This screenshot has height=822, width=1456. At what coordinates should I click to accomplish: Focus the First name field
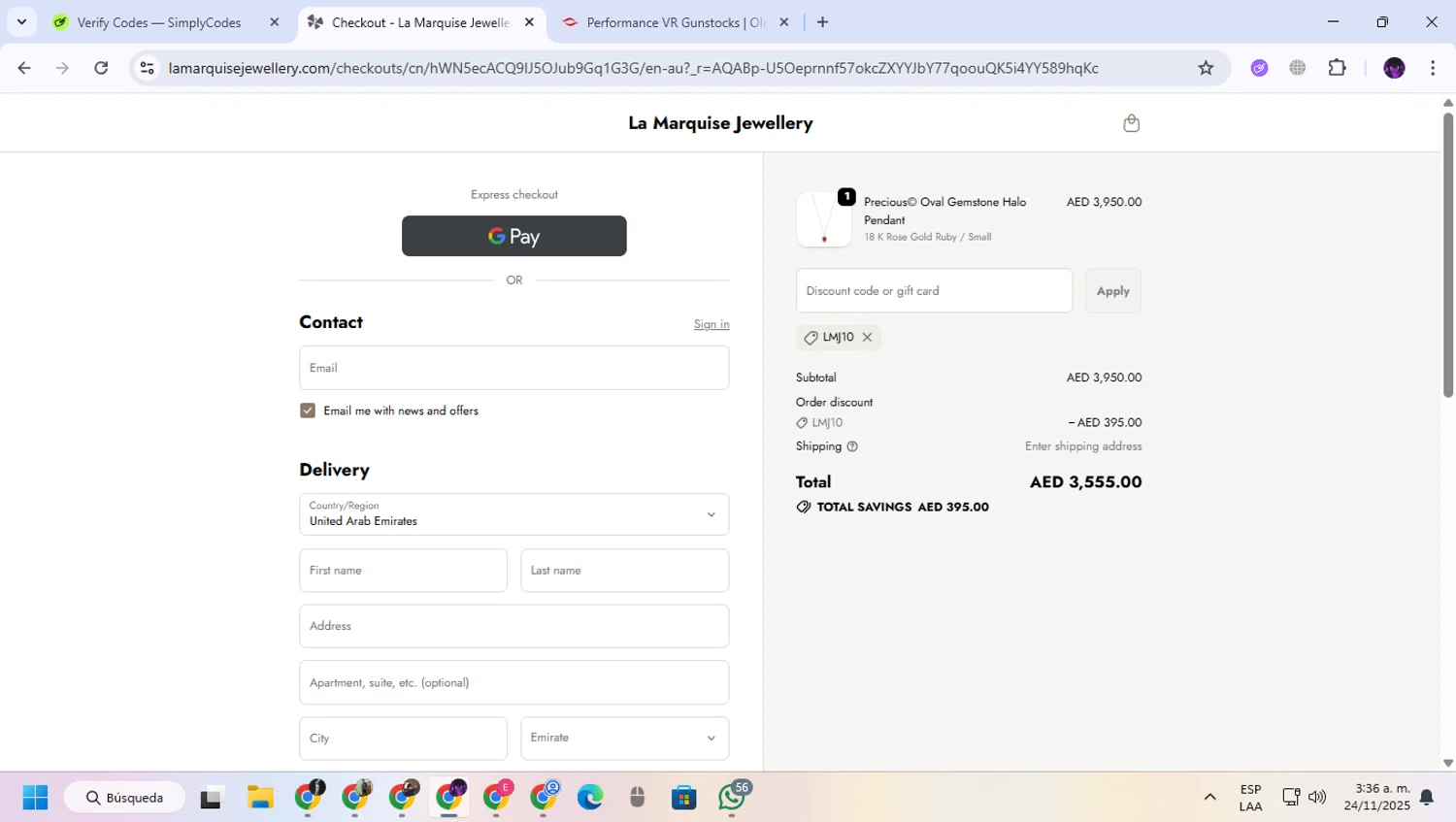tap(404, 571)
